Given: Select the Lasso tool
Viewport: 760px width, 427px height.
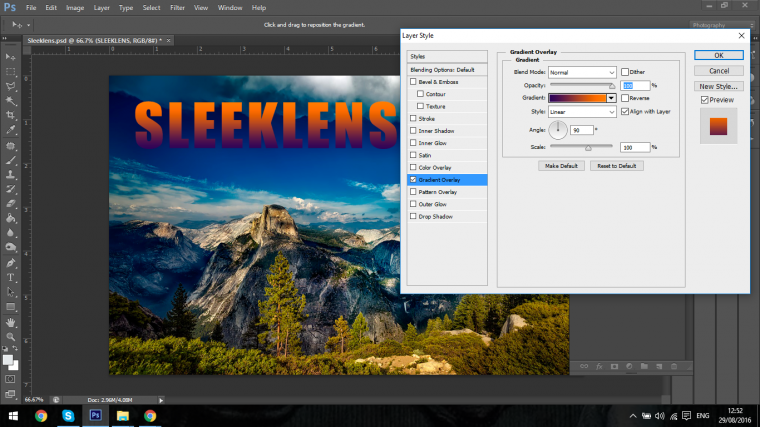Looking at the screenshot, I should pos(10,86).
